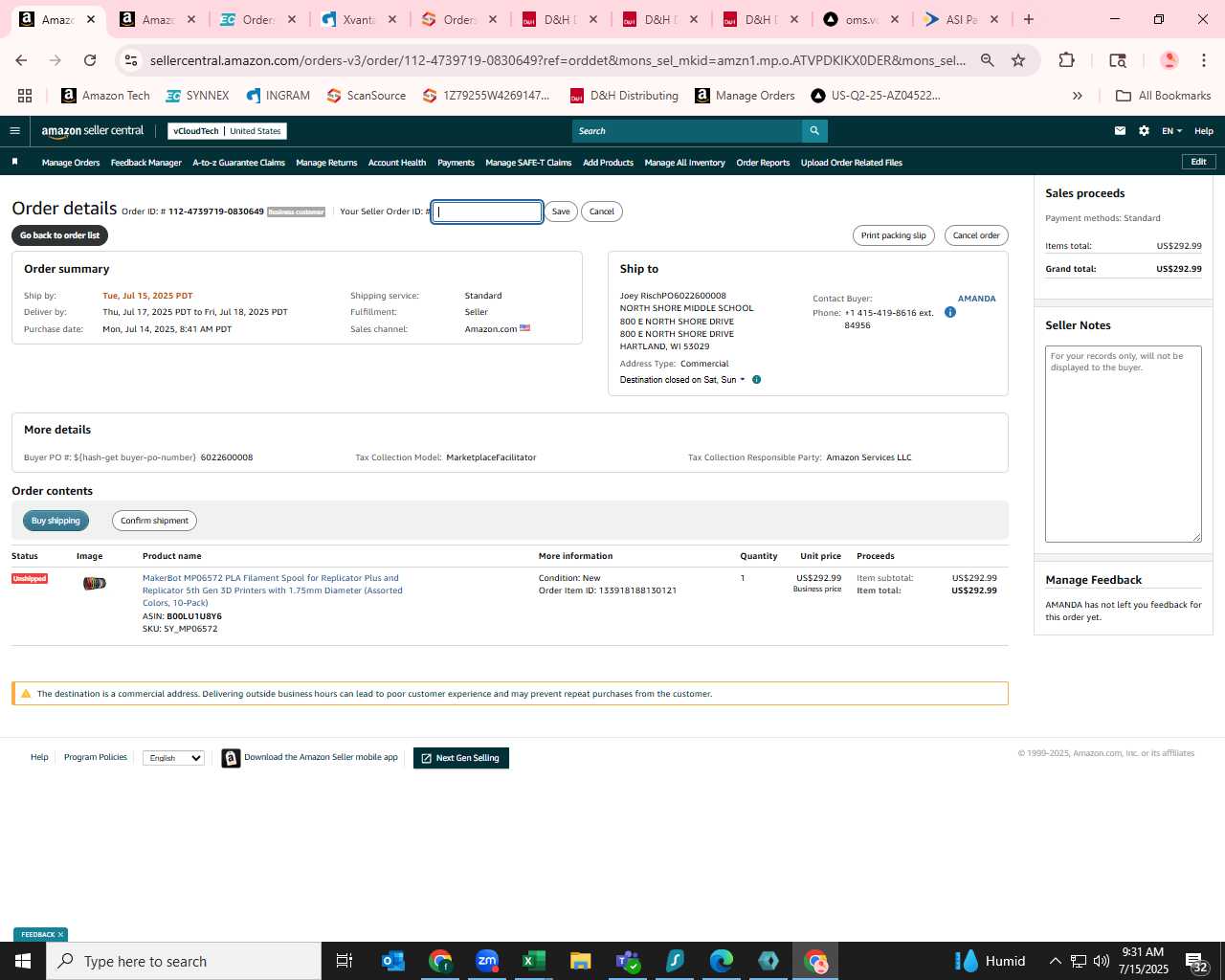Open Help in the Seller Central header

tap(1204, 131)
